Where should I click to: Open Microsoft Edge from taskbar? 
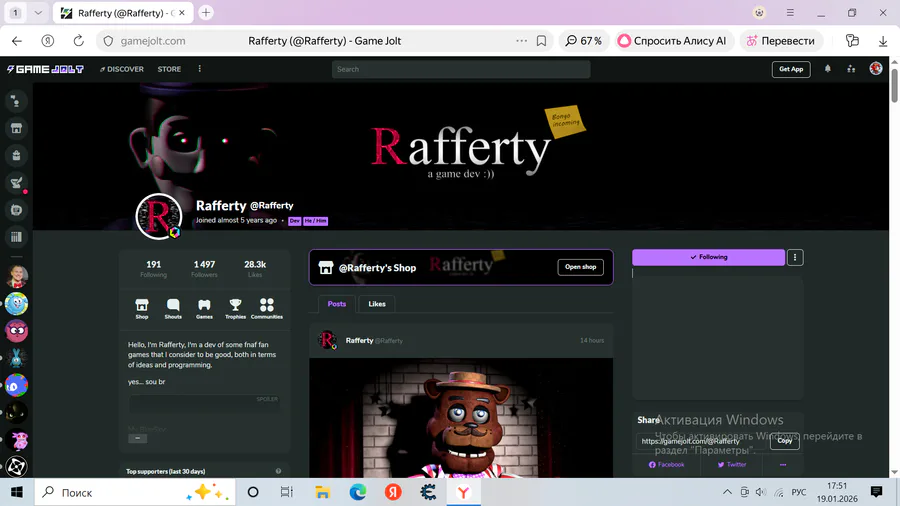[x=358, y=492]
